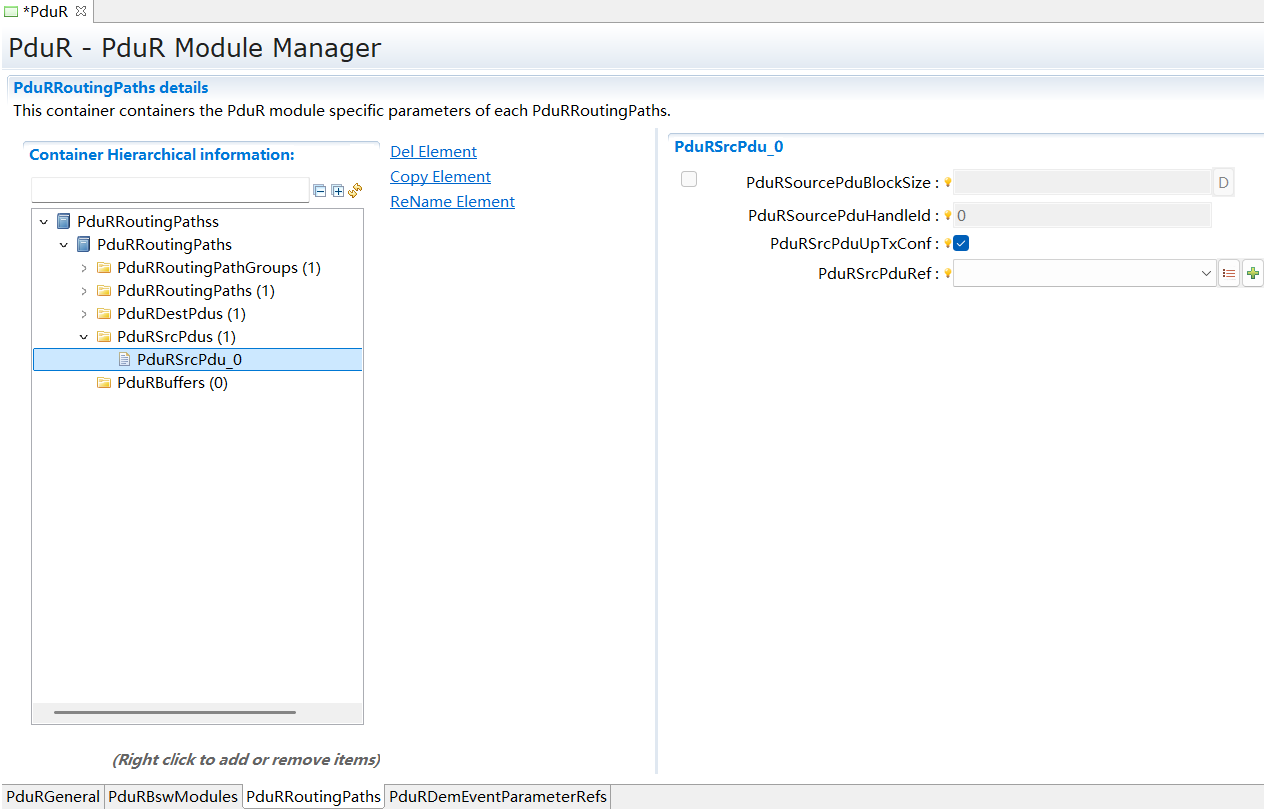Viewport: 1264px width, 809px height.
Task: Collapse all nodes using the minus icon
Action: pyautogui.click(x=319, y=190)
